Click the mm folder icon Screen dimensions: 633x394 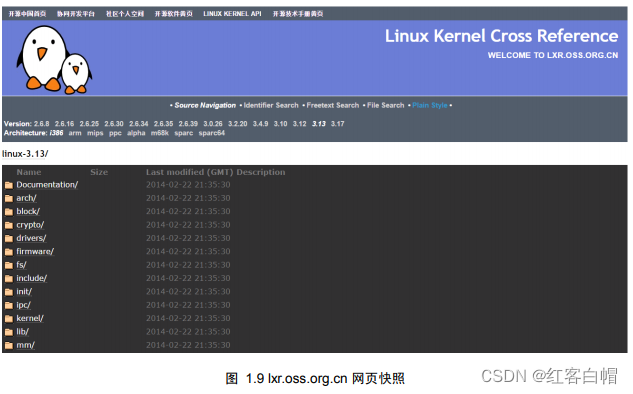[x=9, y=346]
